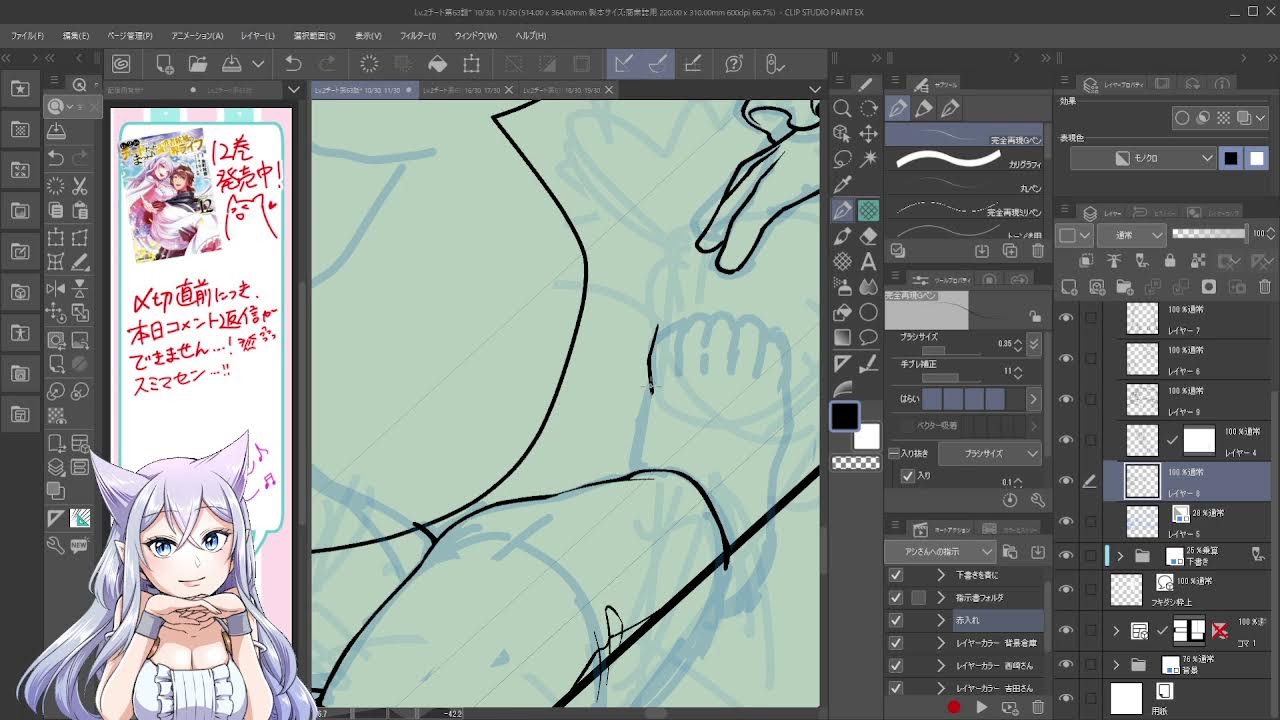Open the モノクロ expression color dropdown
Viewport: 1280px width, 720px height.
click(x=1142, y=158)
